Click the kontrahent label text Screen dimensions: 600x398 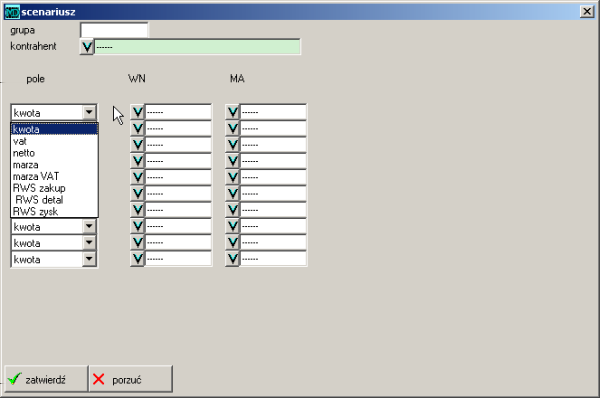tap(33, 46)
